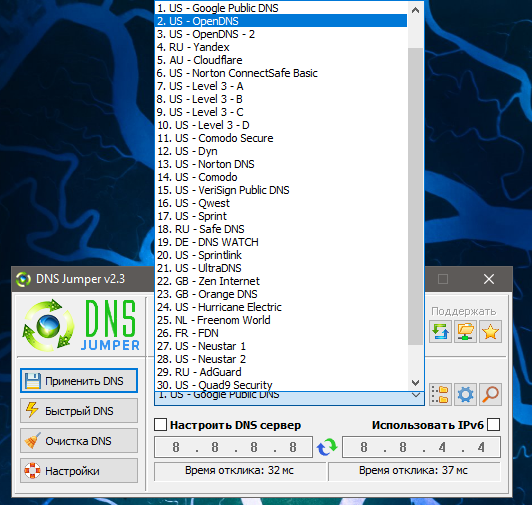Click the green-blue update arrows icon under Поддержать
Image resolution: width=532 pixels, height=505 pixels.
pos(440,331)
